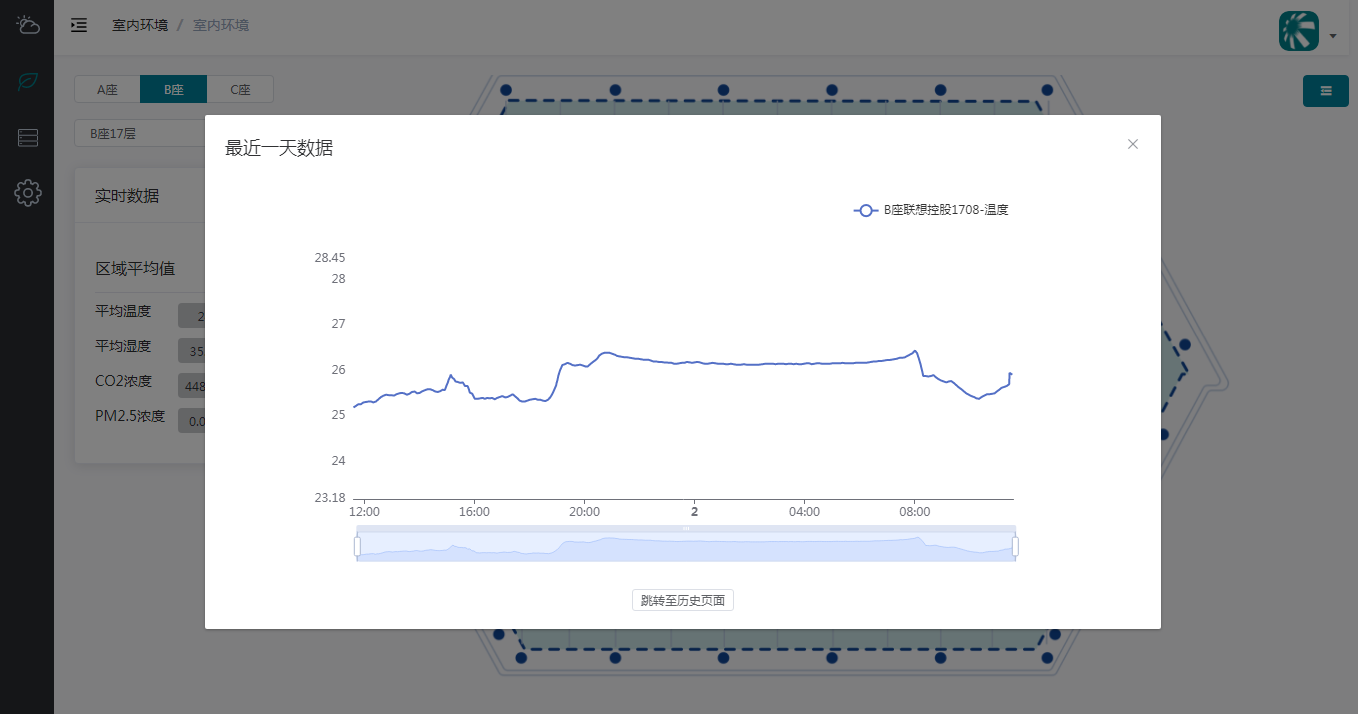Click the 室内环境 breadcrumb link

click(139, 25)
